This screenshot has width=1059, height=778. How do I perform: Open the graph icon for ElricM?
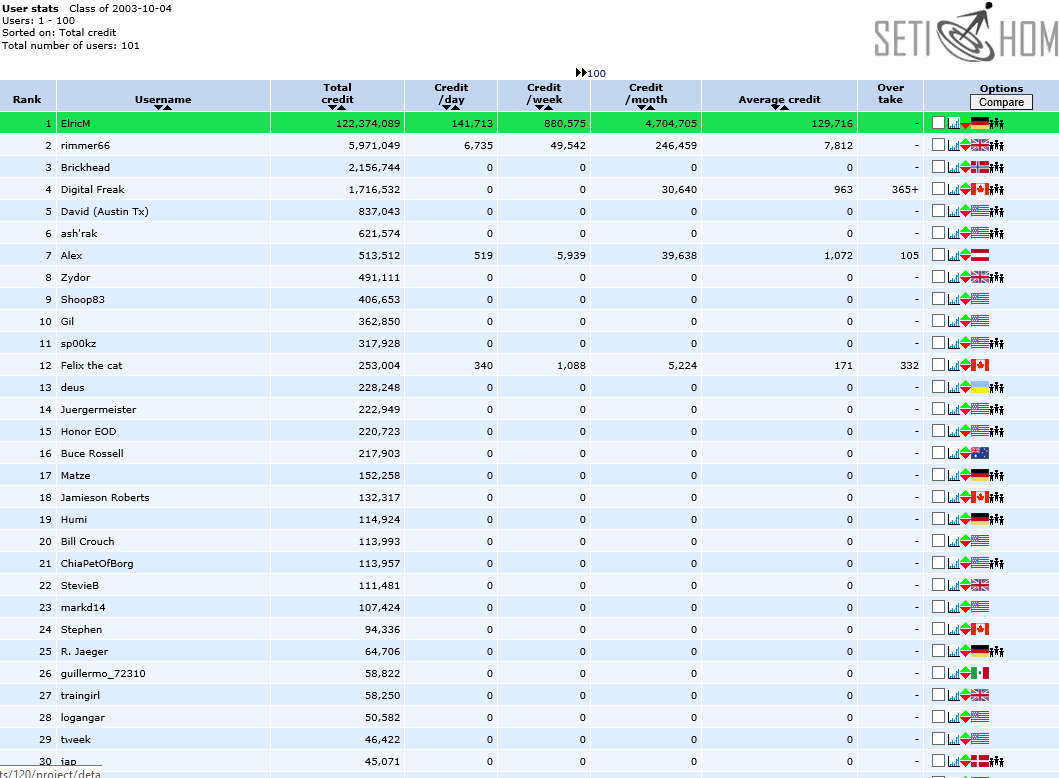(953, 123)
